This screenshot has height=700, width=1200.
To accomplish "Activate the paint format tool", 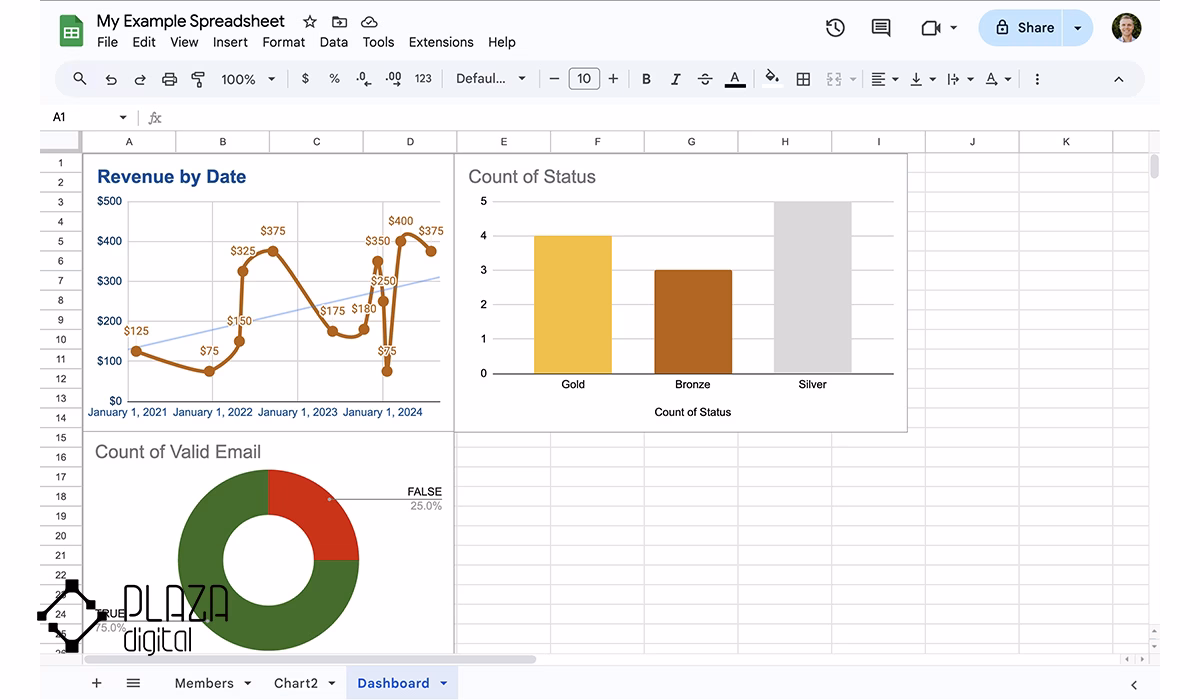I will click(198, 79).
